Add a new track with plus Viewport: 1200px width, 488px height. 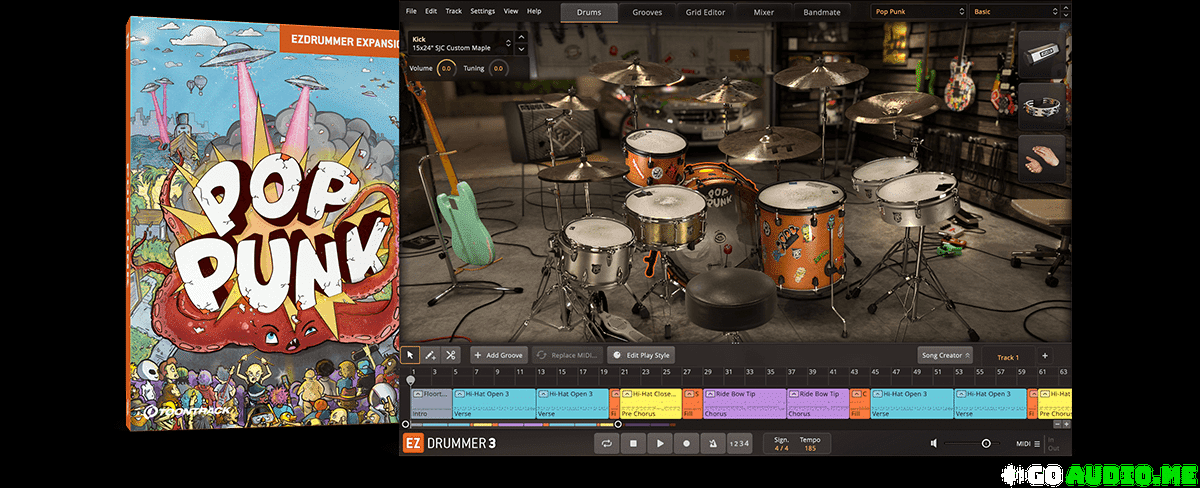pyautogui.click(x=1045, y=356)
